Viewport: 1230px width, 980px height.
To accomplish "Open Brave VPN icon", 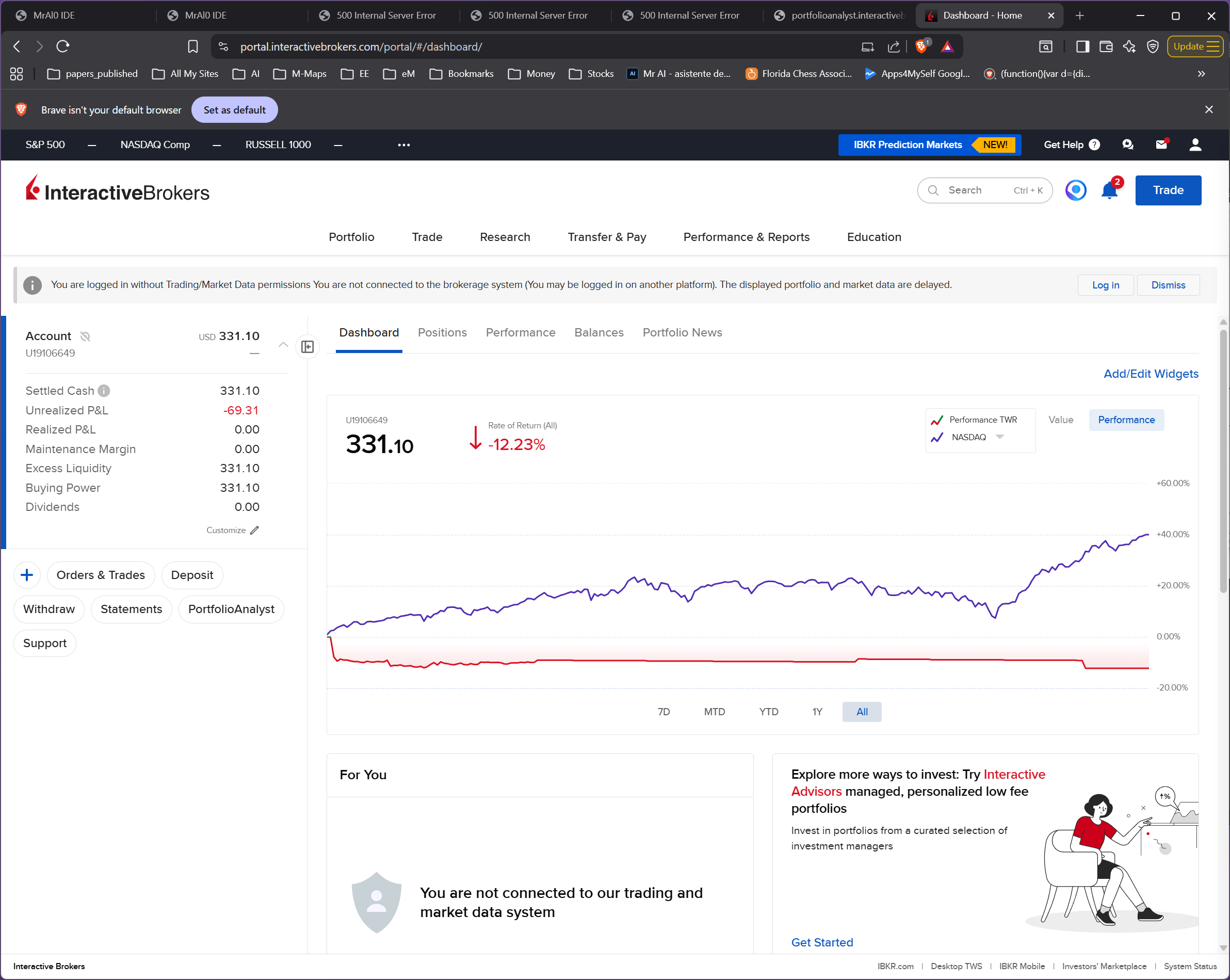I will [x=1153, y=46].
